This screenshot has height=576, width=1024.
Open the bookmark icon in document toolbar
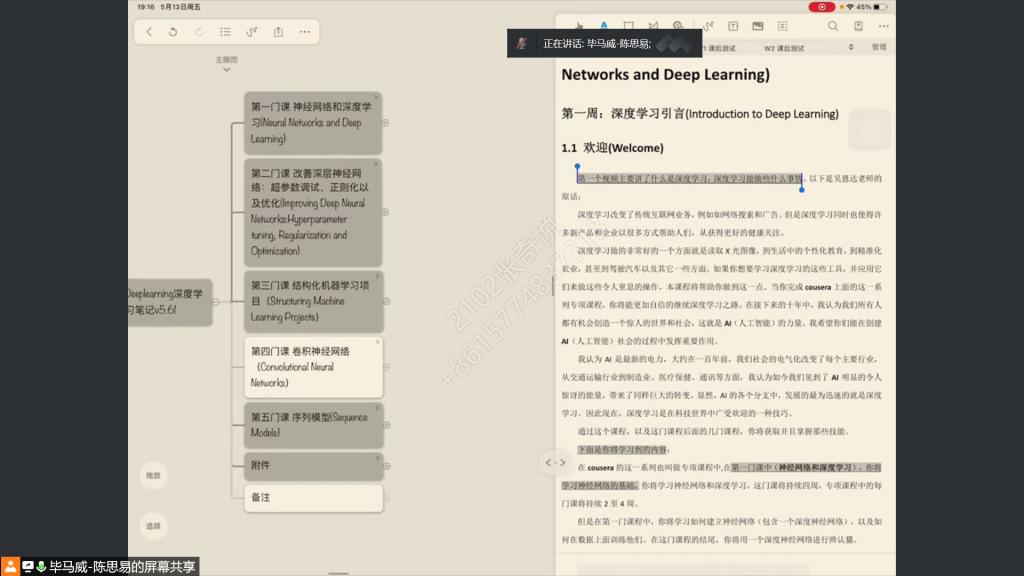point(858,26)
